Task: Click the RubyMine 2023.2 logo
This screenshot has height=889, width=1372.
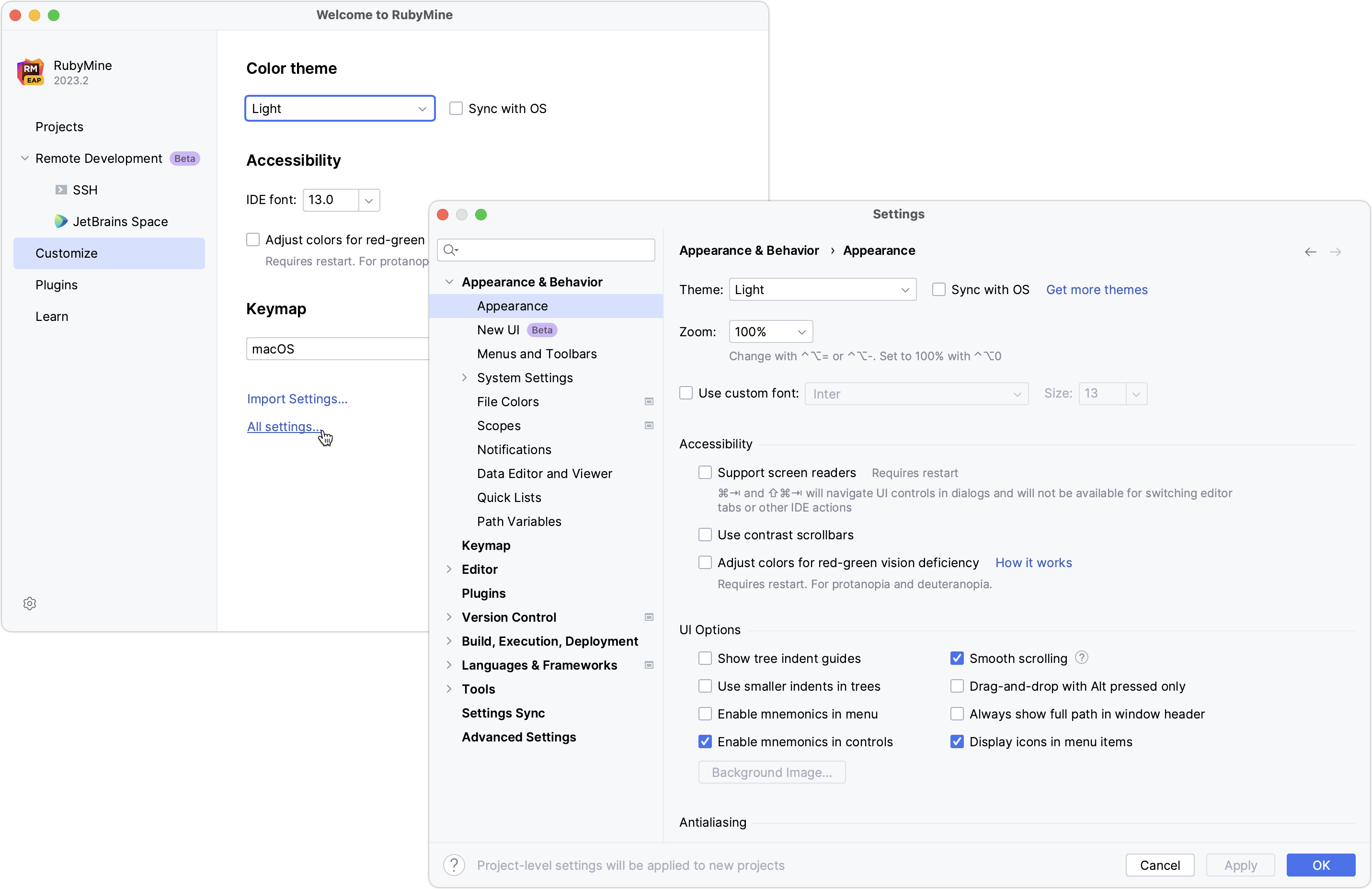Action: tap(31, 71)
